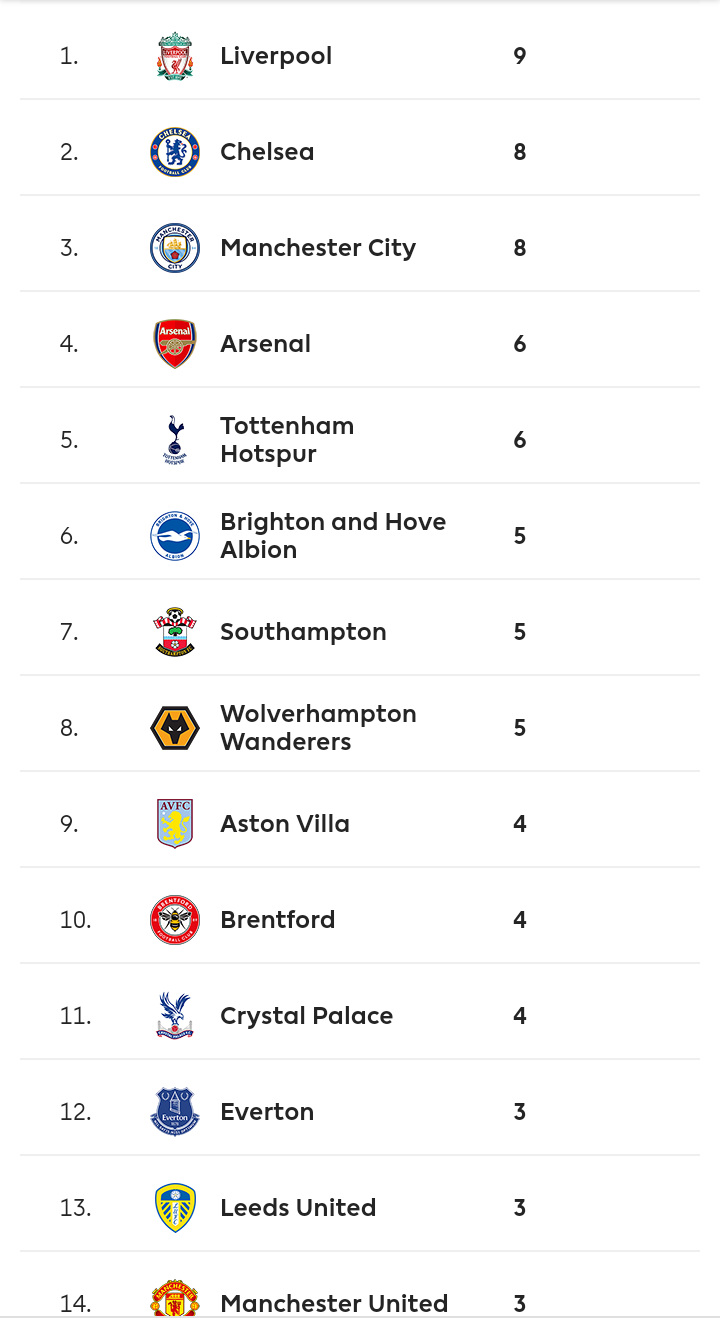Screen dimensions: 720x1321
Task: Click the Wolverhampton Wanderers wolf logo
Action: pyautogui.click(x=175, y=728)
